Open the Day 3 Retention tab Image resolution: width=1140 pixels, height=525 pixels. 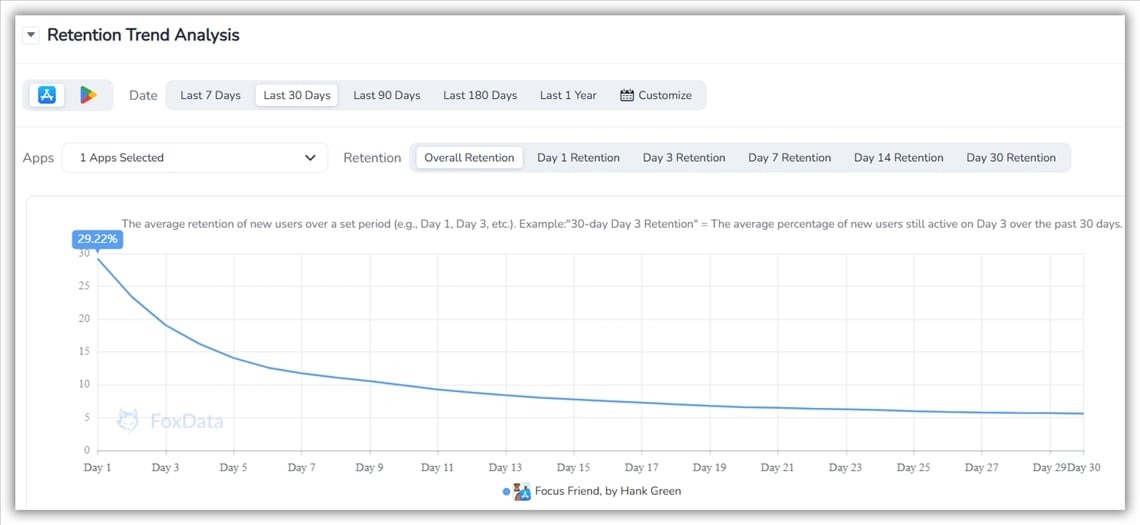pyautogui.click(x=684, y=158)
